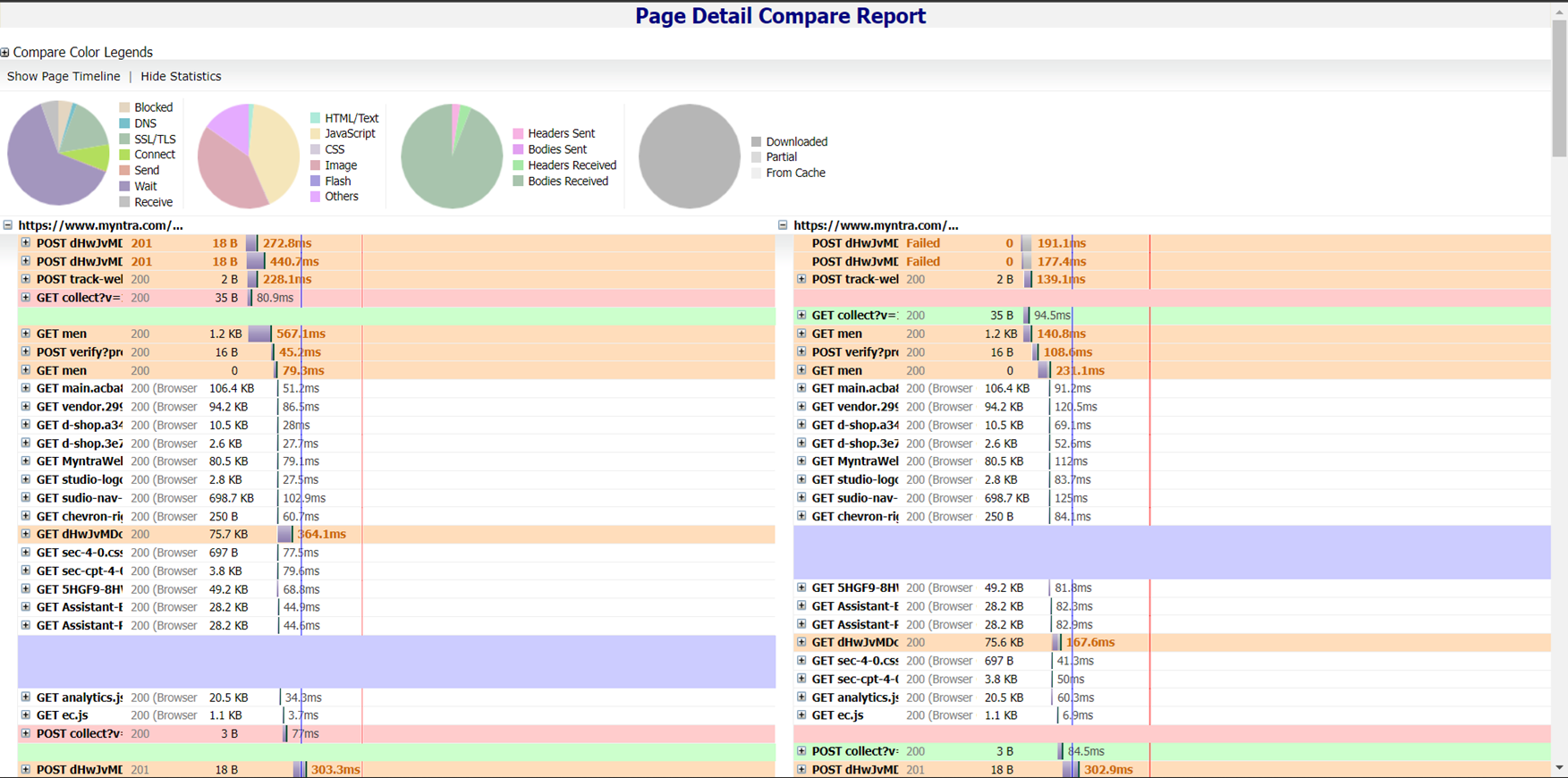Click the content type pie chart beside HTML/Text
Viewport: 1568px width, 778px height.
[x=248, y=156]
